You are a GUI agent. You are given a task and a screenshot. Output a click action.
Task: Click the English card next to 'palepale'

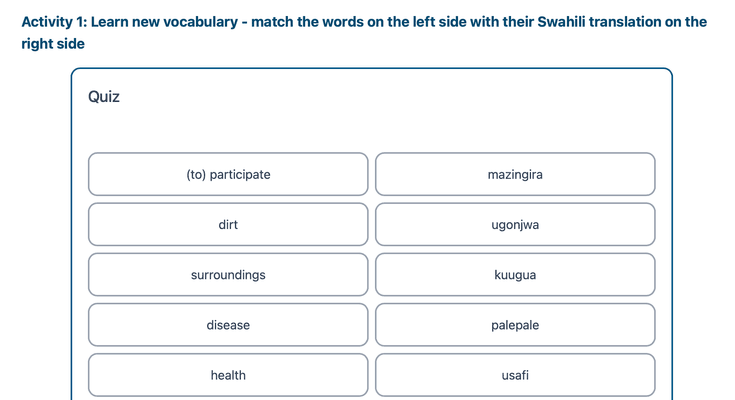(x=228, y=325)
